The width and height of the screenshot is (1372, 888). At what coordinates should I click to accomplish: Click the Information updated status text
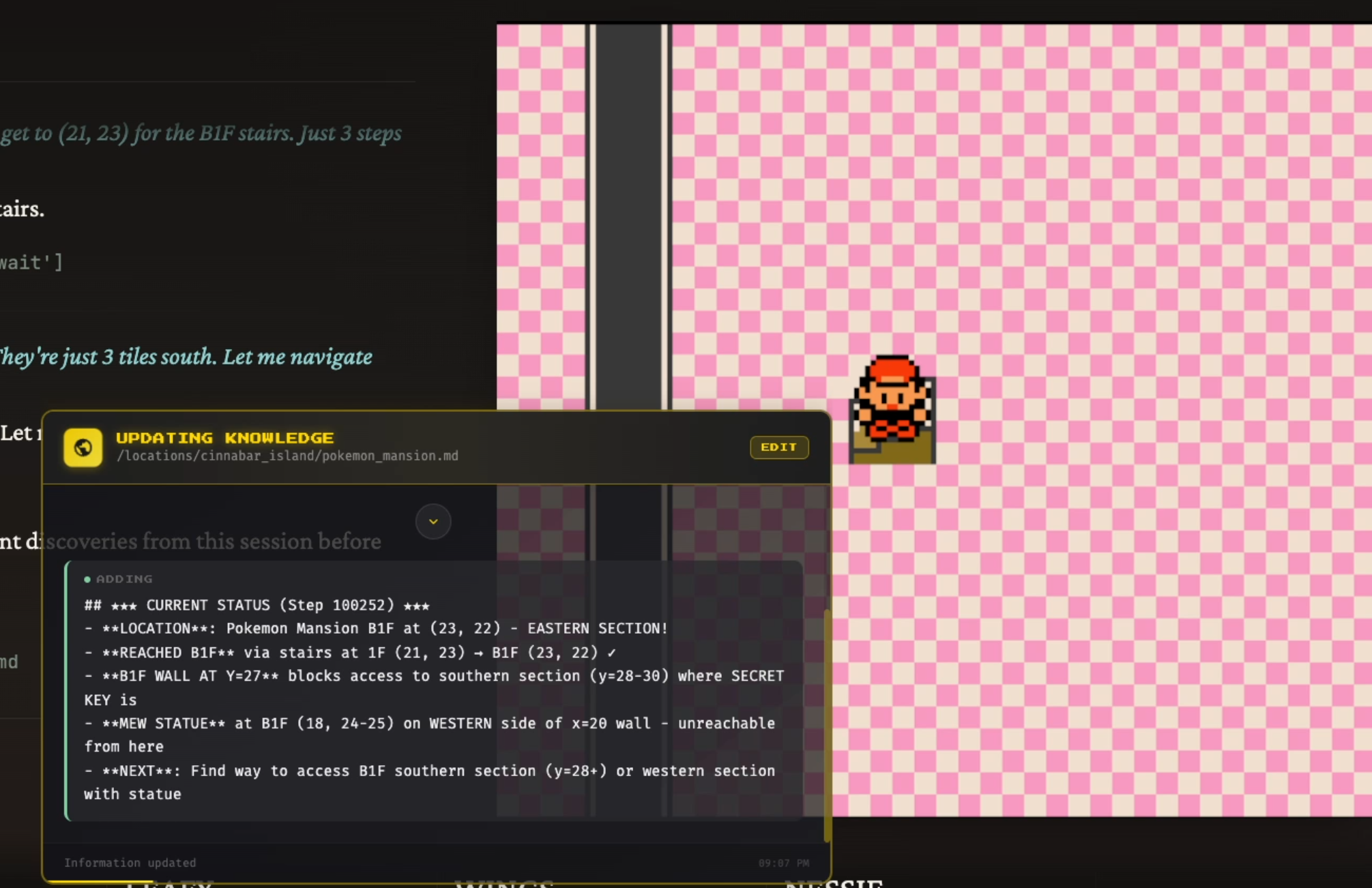(x=130, y=863)
